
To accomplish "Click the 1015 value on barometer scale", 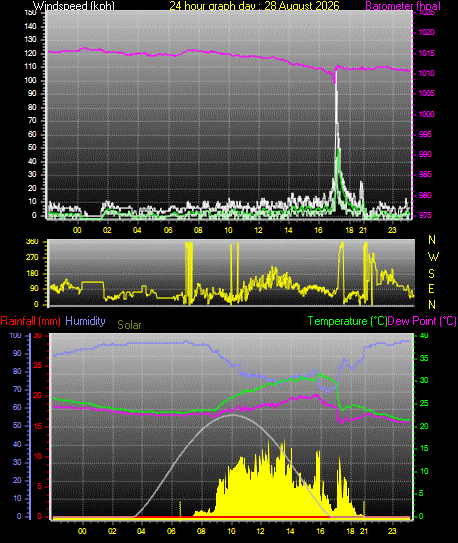I will tap(426, 53).
